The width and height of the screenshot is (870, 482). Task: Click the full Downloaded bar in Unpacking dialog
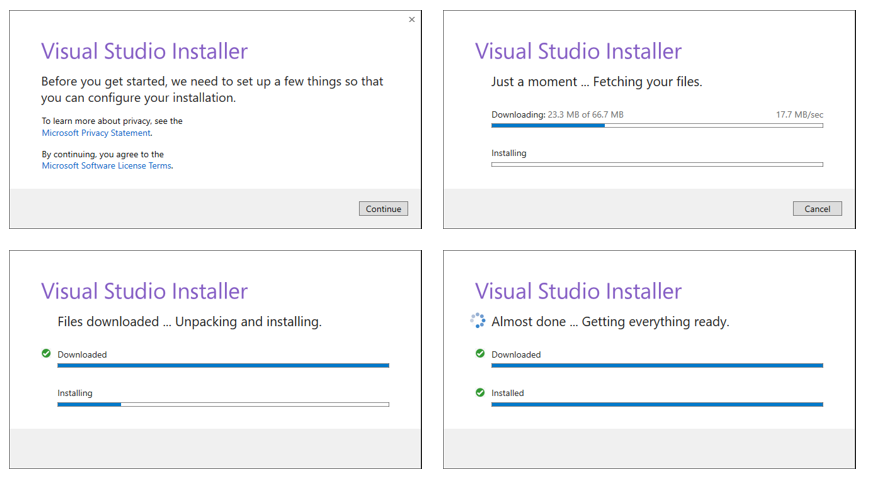coord(223,366)
